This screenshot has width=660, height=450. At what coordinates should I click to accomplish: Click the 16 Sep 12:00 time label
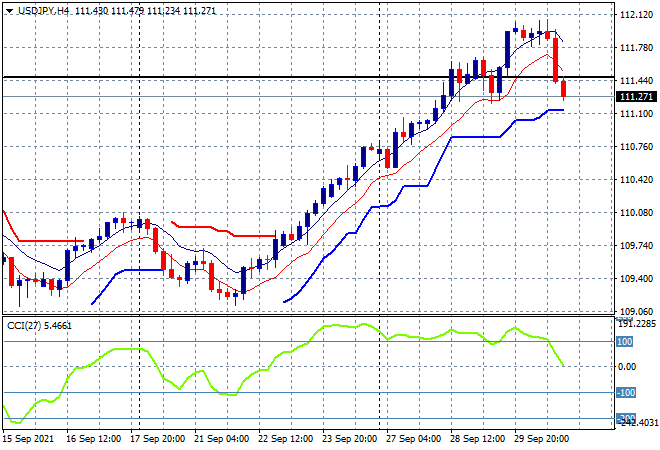[x=93, y=439]
